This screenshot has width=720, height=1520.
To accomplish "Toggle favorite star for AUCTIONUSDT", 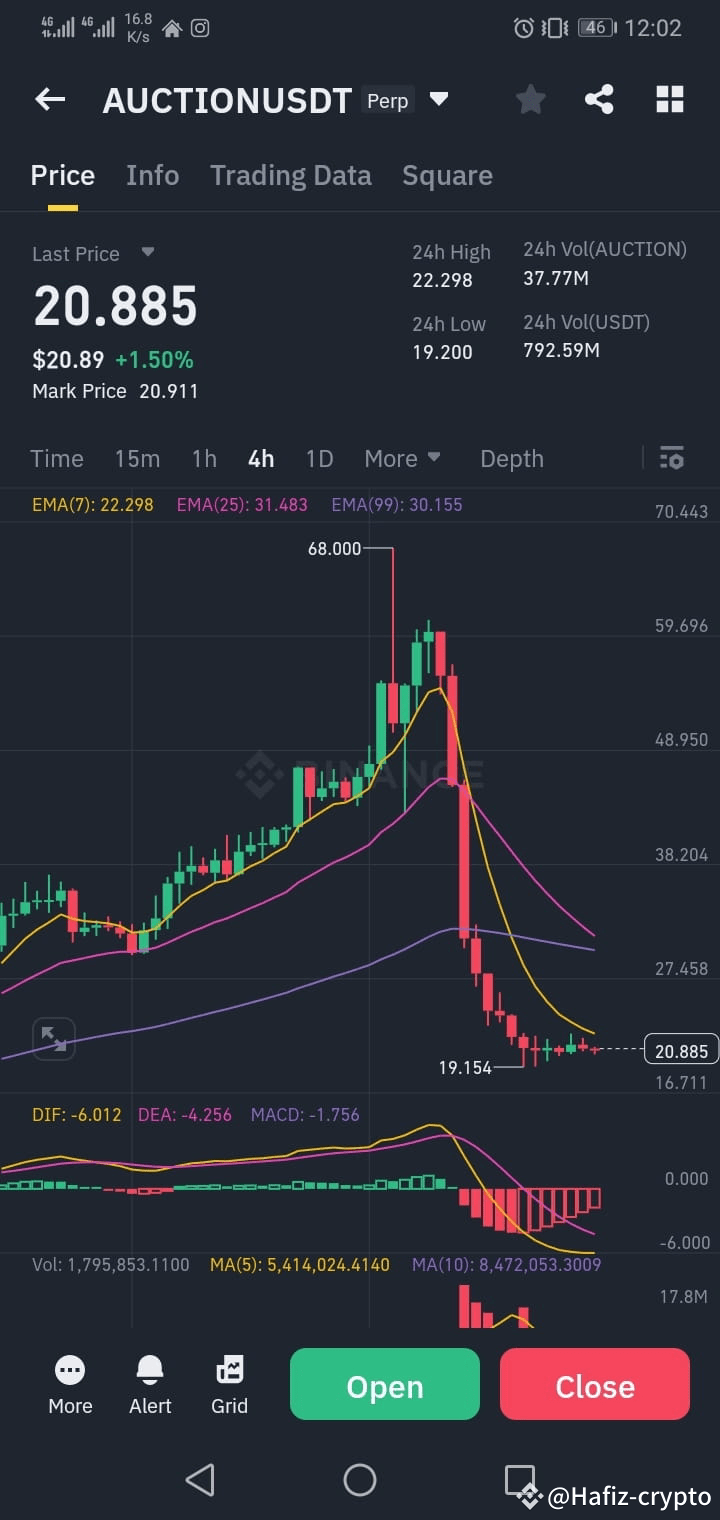I will point(530,98).
